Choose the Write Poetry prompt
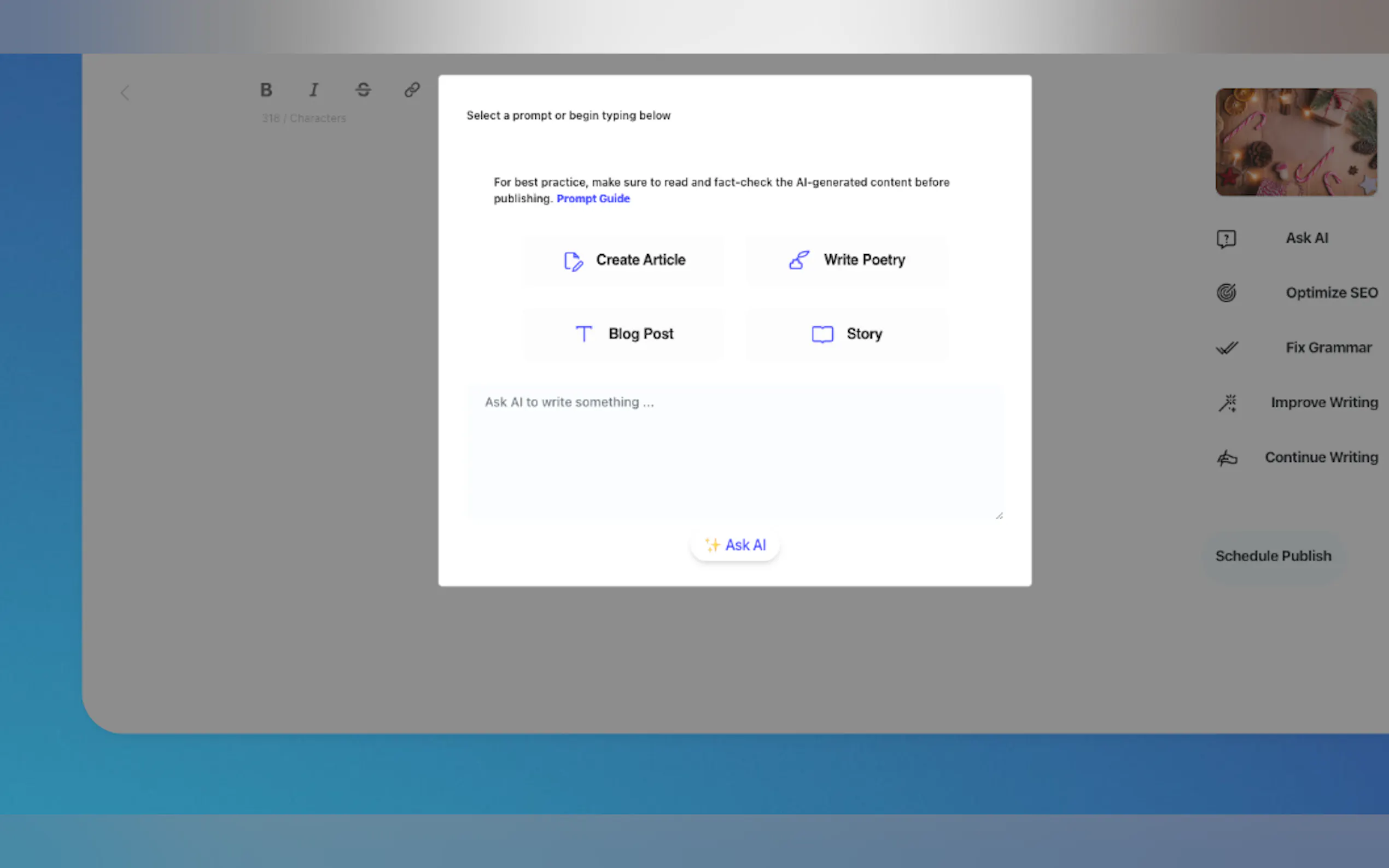This screenshot has width=1389, height=868. click(847, 261)
